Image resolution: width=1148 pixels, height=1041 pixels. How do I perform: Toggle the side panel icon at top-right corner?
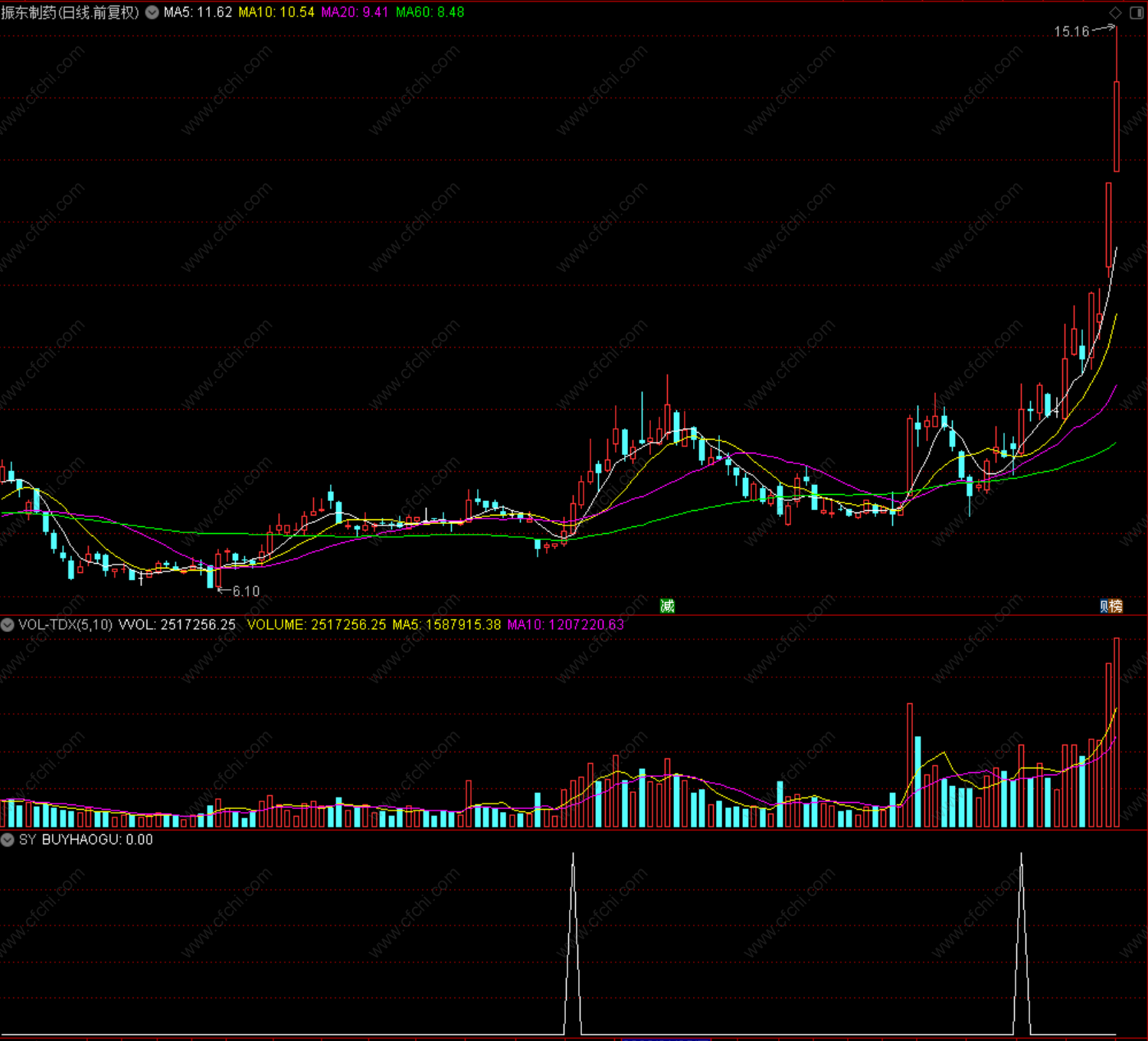[x=1137, y=12]
